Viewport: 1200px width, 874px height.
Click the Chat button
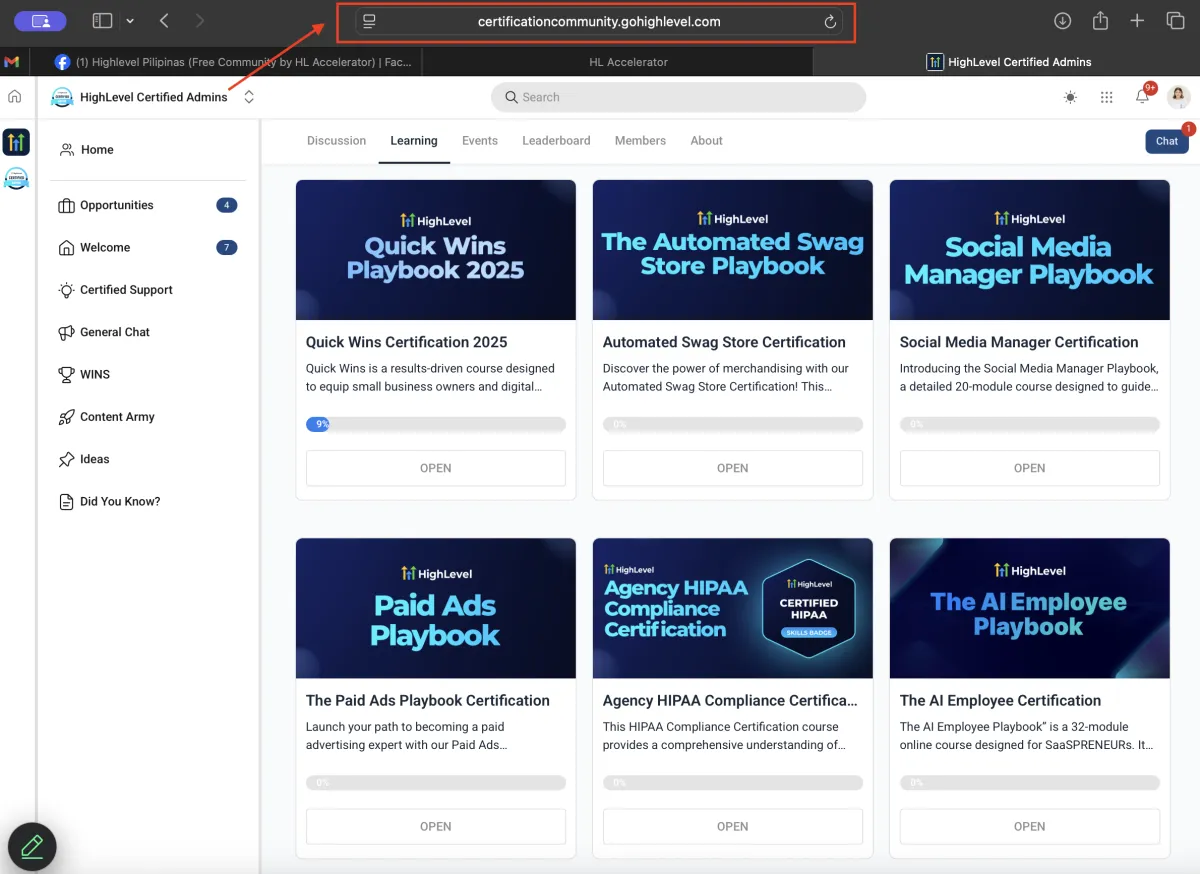(x=1166, y=141)
